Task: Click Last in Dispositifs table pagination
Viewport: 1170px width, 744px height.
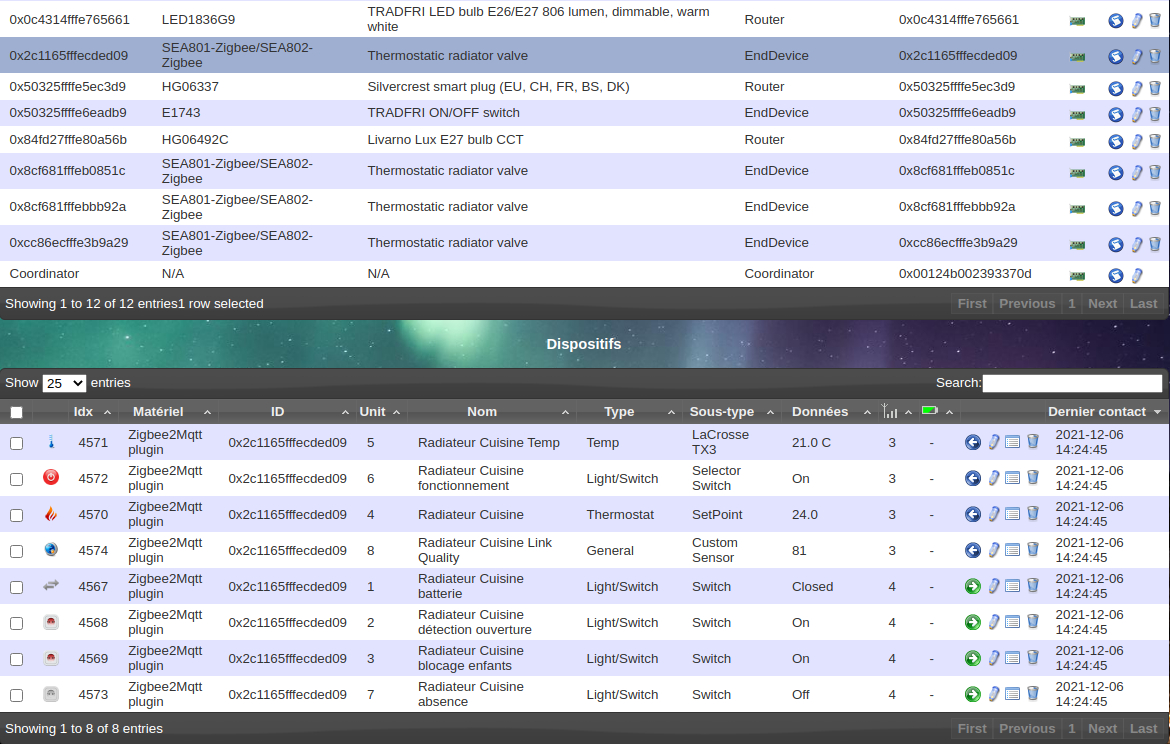Action: (1143, 729)
